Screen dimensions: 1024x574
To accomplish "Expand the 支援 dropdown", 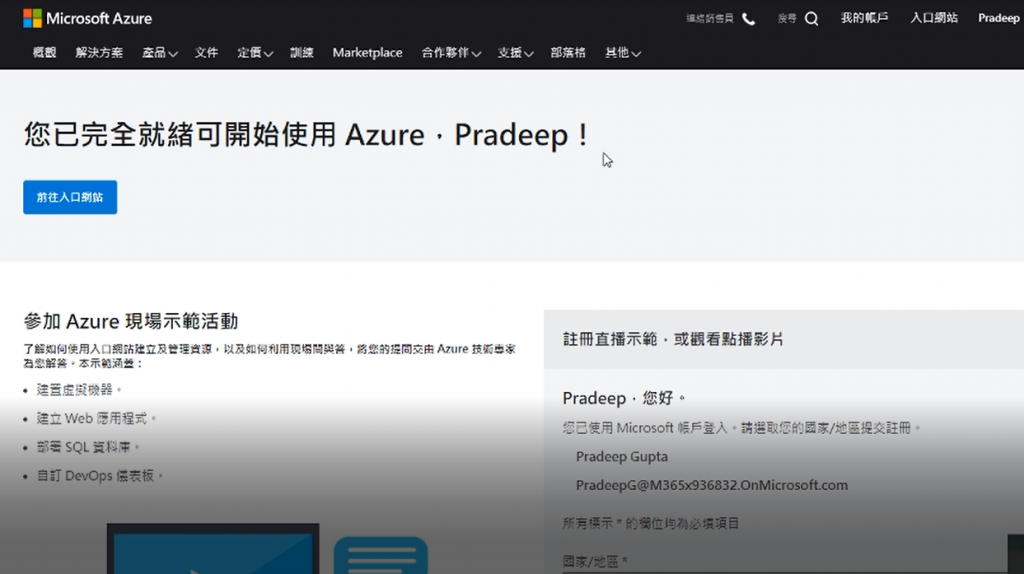I will pyautogui.click(x=515, y=53).
